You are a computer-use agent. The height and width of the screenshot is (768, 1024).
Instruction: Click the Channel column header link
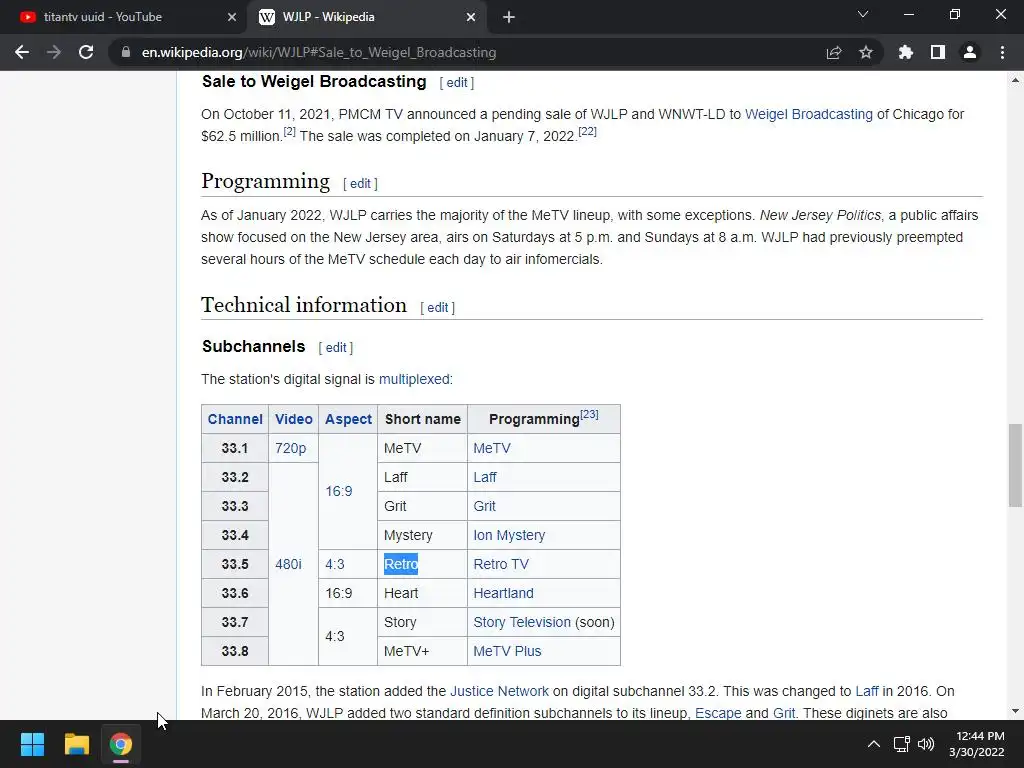(235, 419)
